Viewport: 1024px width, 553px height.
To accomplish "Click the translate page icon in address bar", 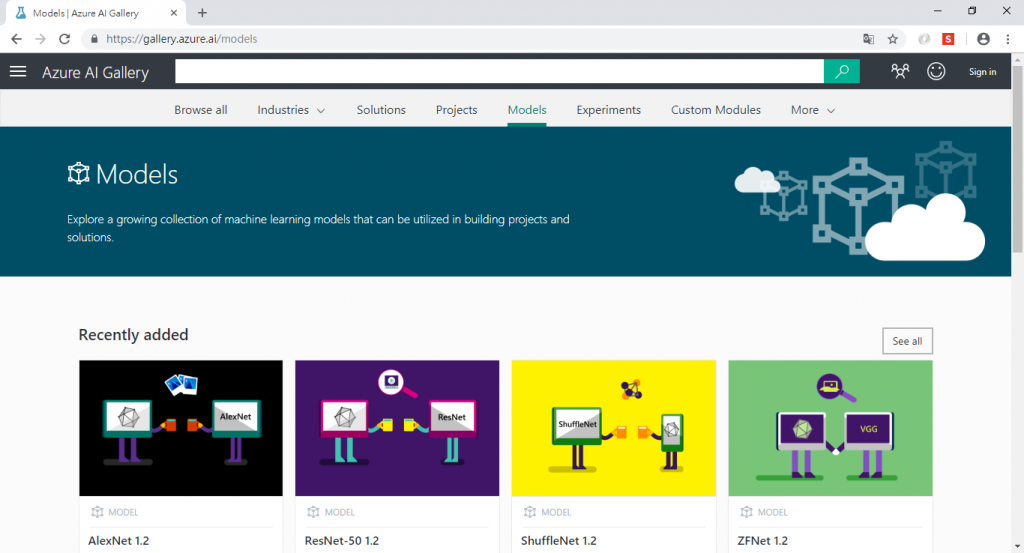I will [868, 39].
